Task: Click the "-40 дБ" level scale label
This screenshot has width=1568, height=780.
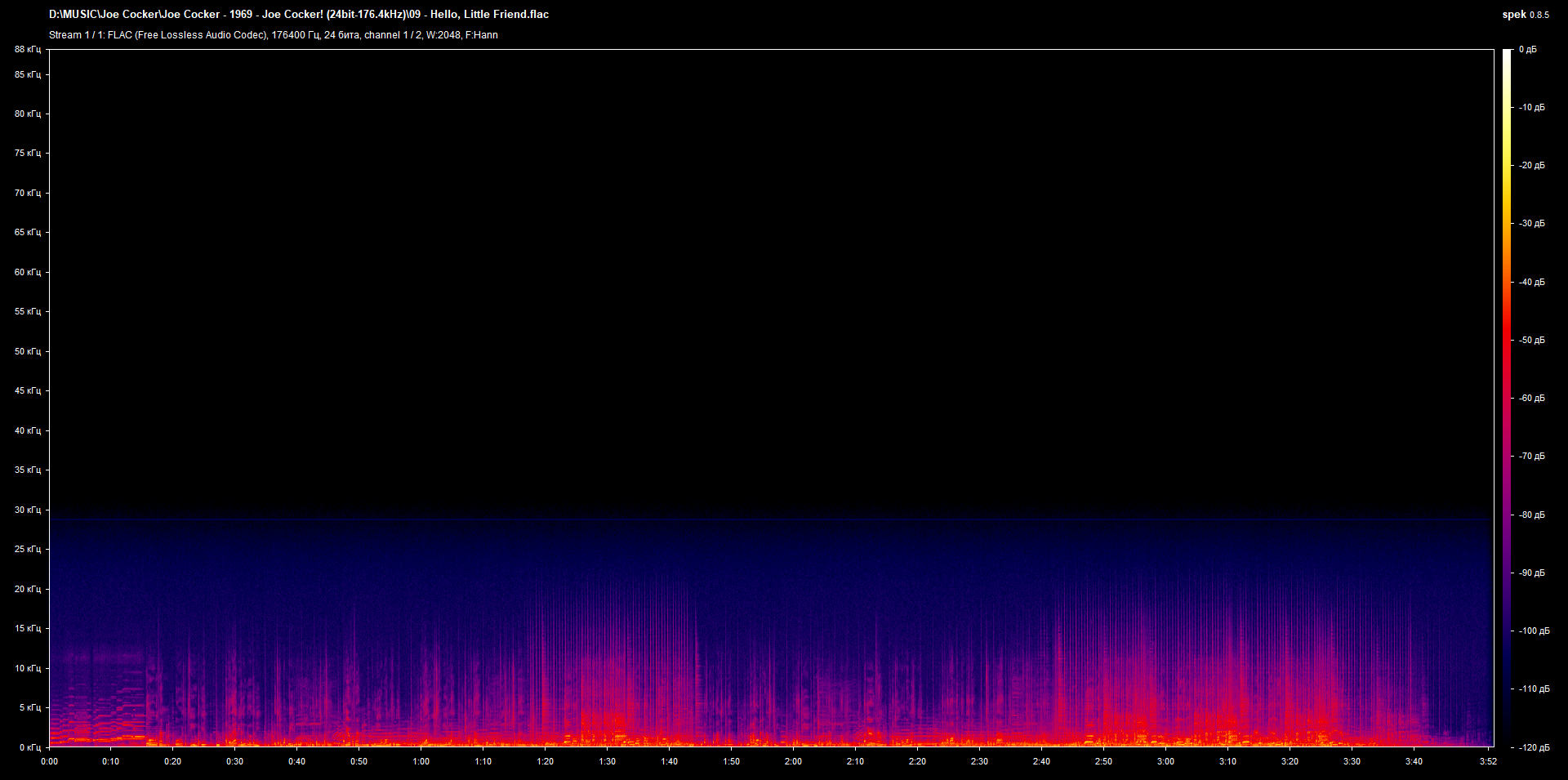Action: [1532, 283]
